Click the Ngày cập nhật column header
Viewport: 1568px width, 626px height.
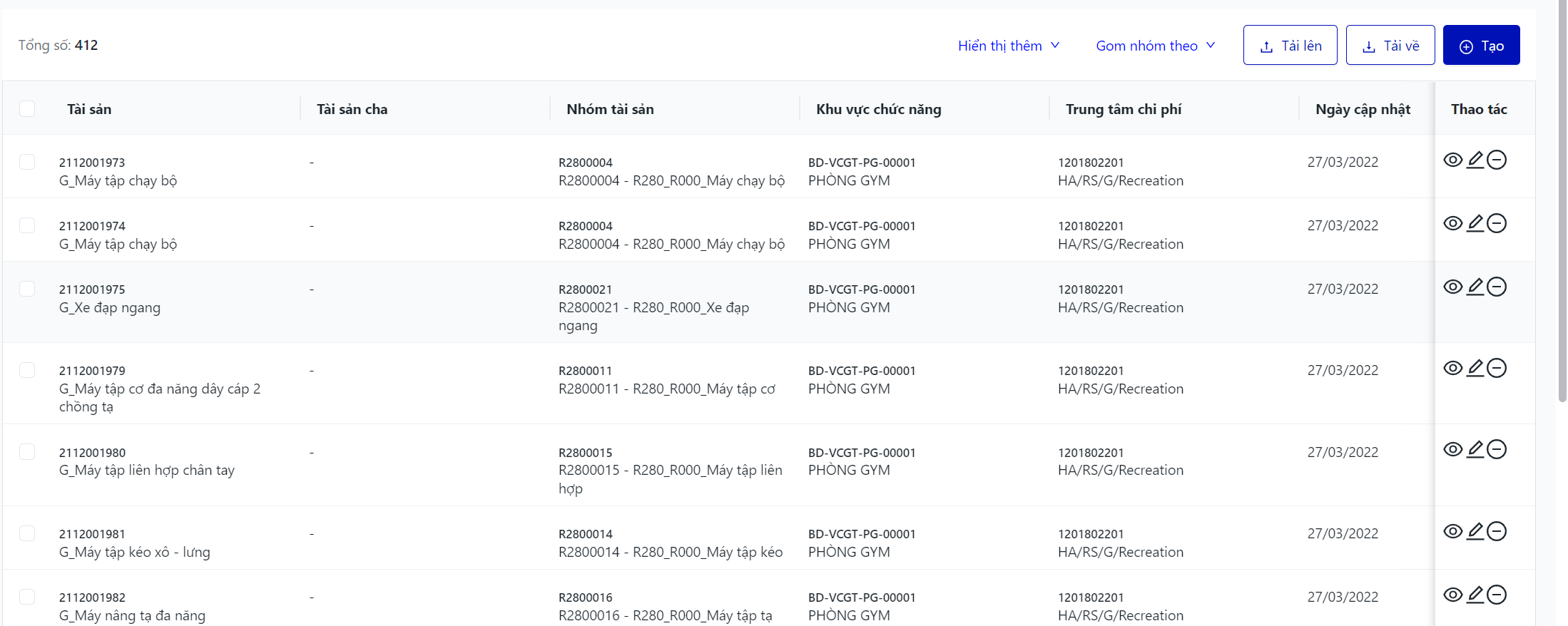(1363, 109)
